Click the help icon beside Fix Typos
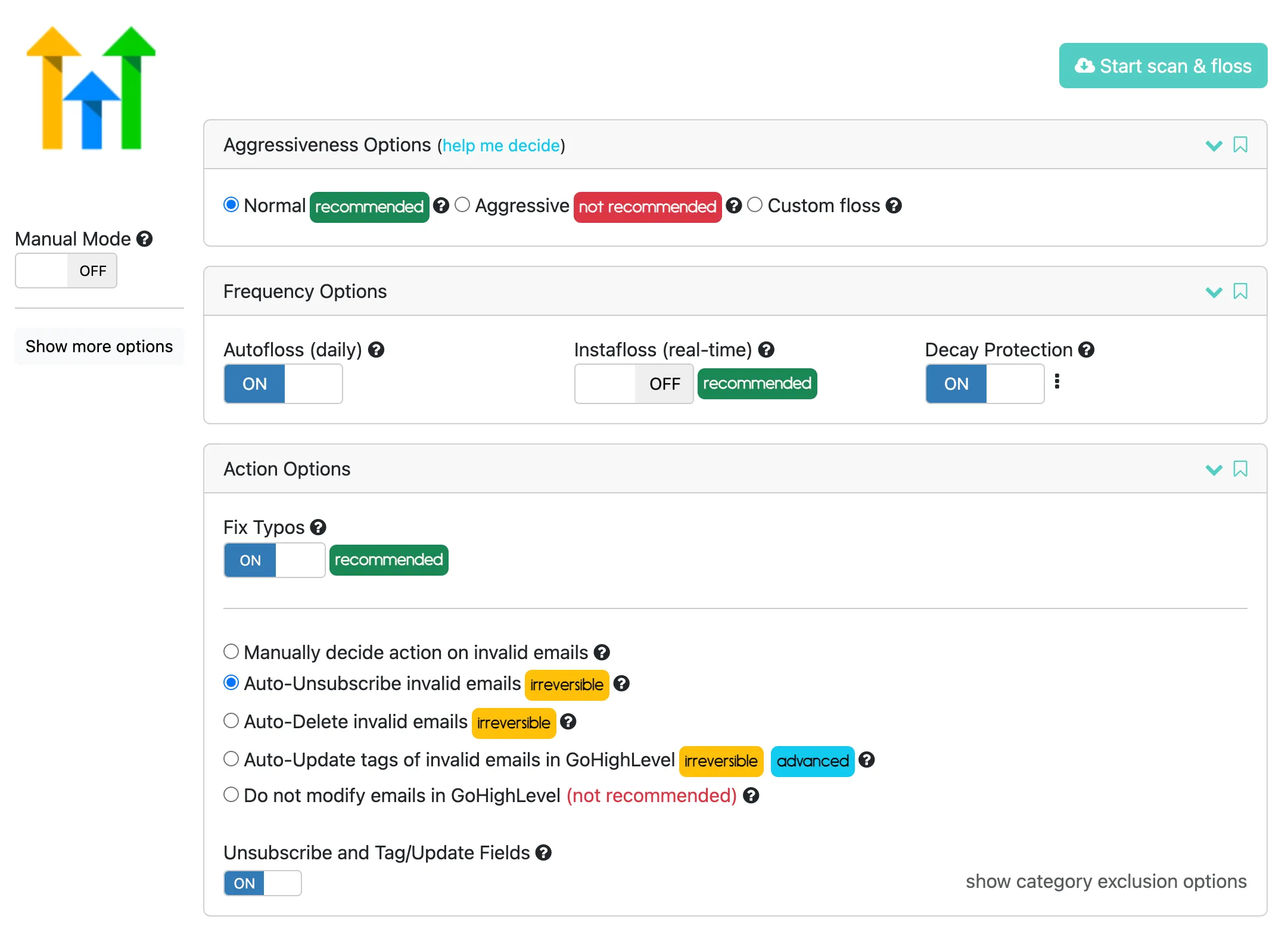This screenshot has height=932, width=1288. tap(318, 527)
